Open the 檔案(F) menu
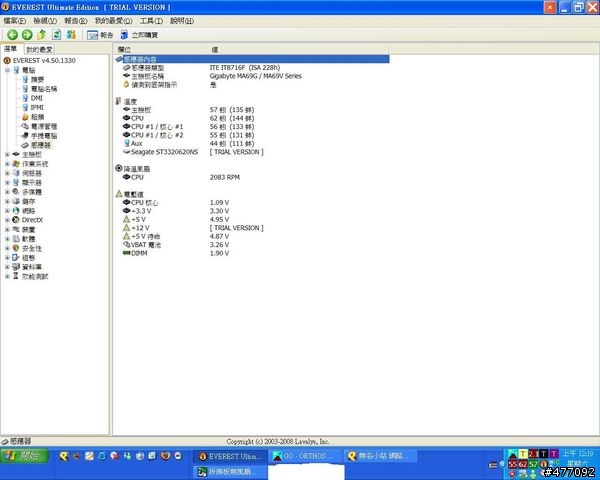Screen dimensions: 600x480 coord(15,21)
